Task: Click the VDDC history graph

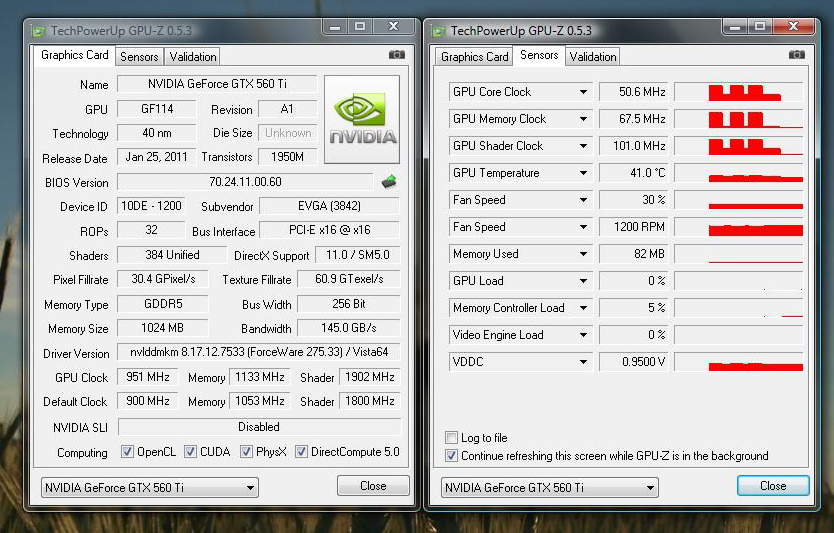Action: pyautogui.click(x=739, y=362)
